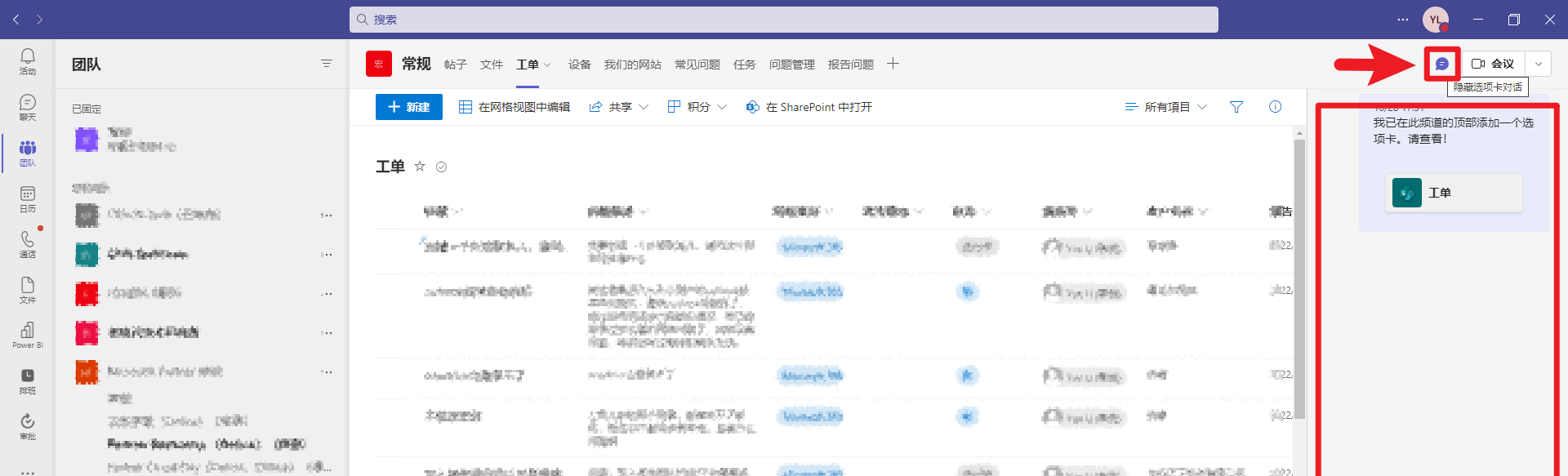The height and width of the screenshot is (476, 1568).
Task: Toggle the teams list filter icon
Action: pyautogui.click(x=327, y=64)
